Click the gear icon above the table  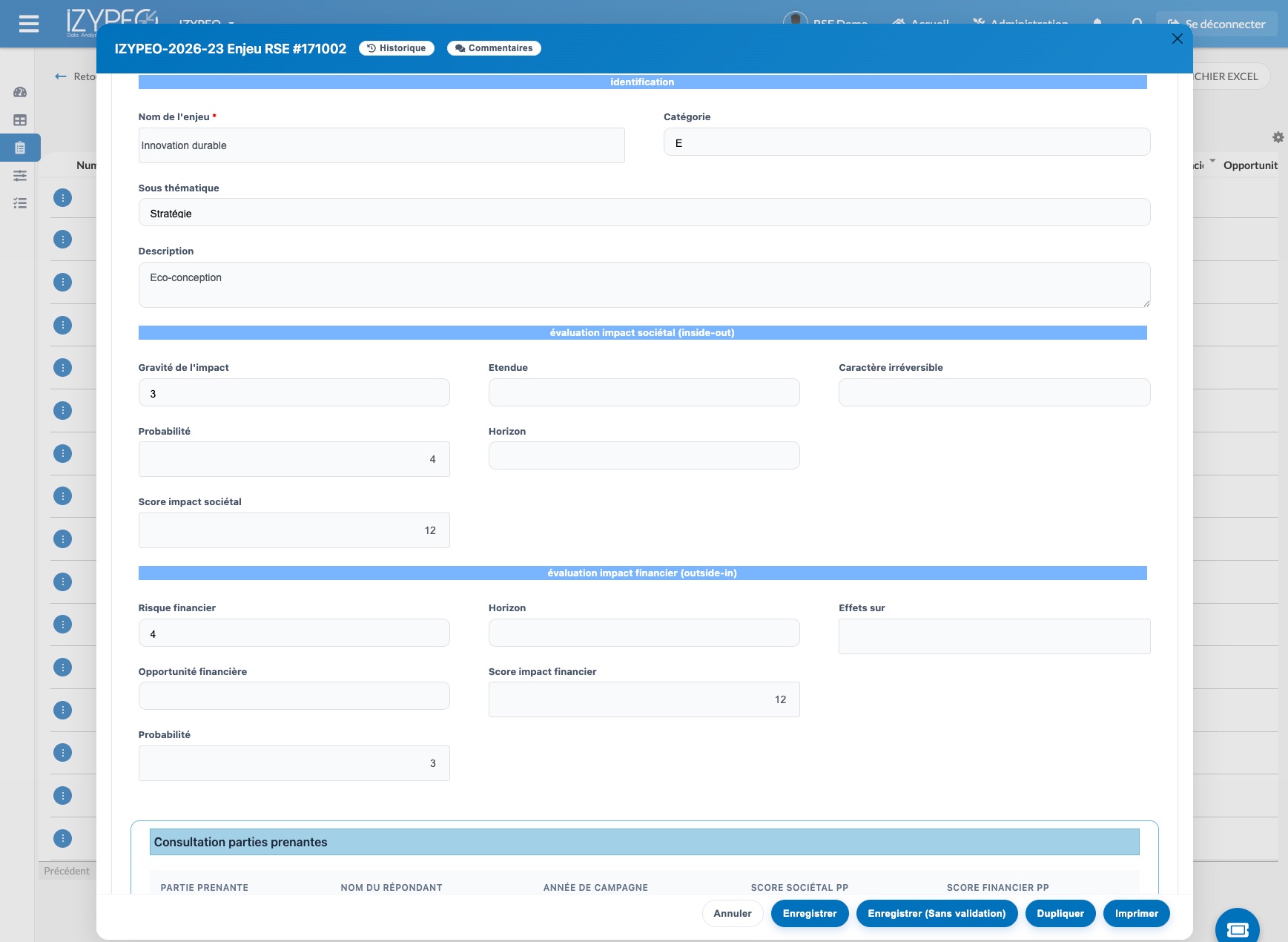click(x=1278, y=137)
